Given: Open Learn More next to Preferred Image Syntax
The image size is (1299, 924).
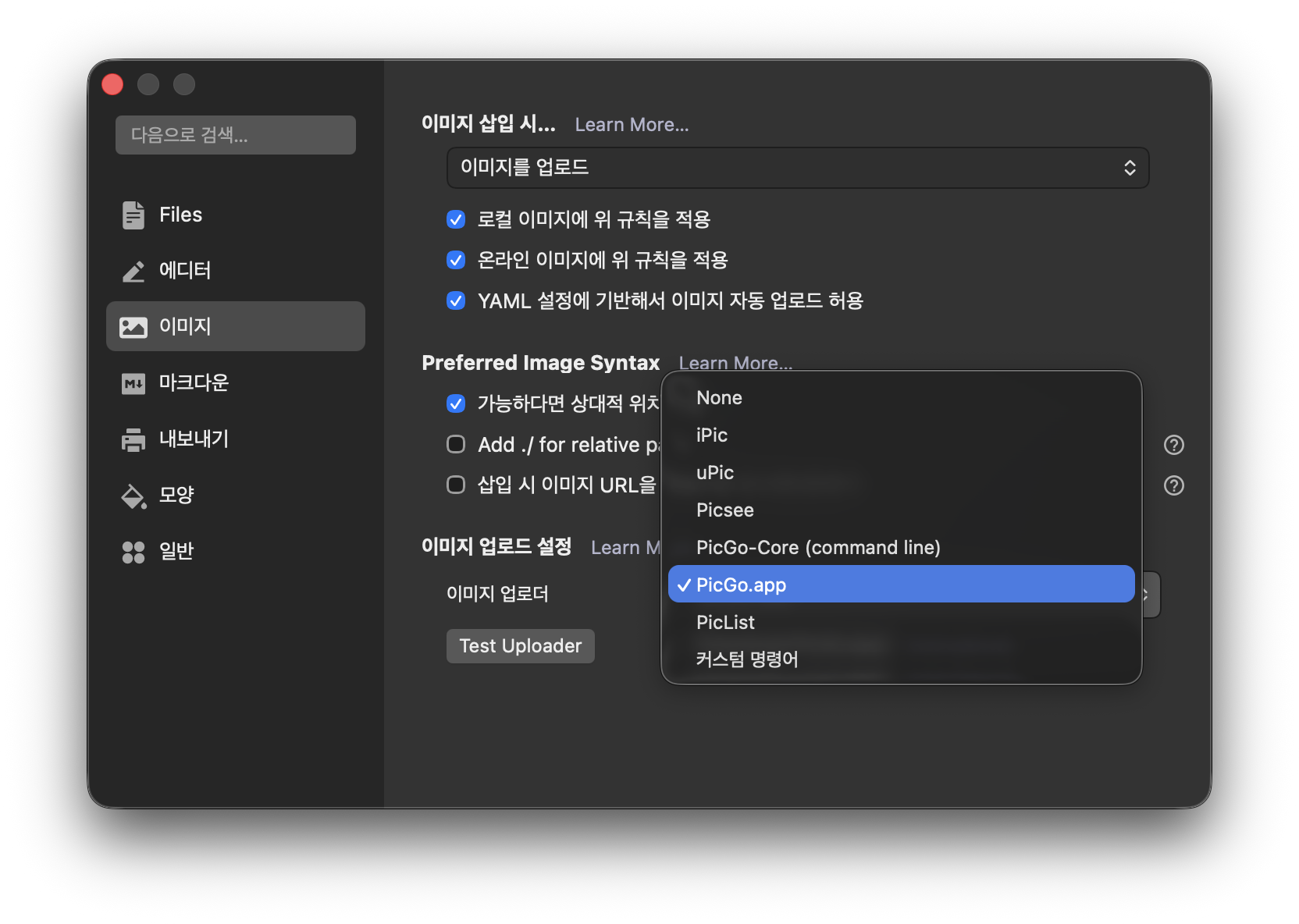Looking at the screenshot, I should [735, 362].
